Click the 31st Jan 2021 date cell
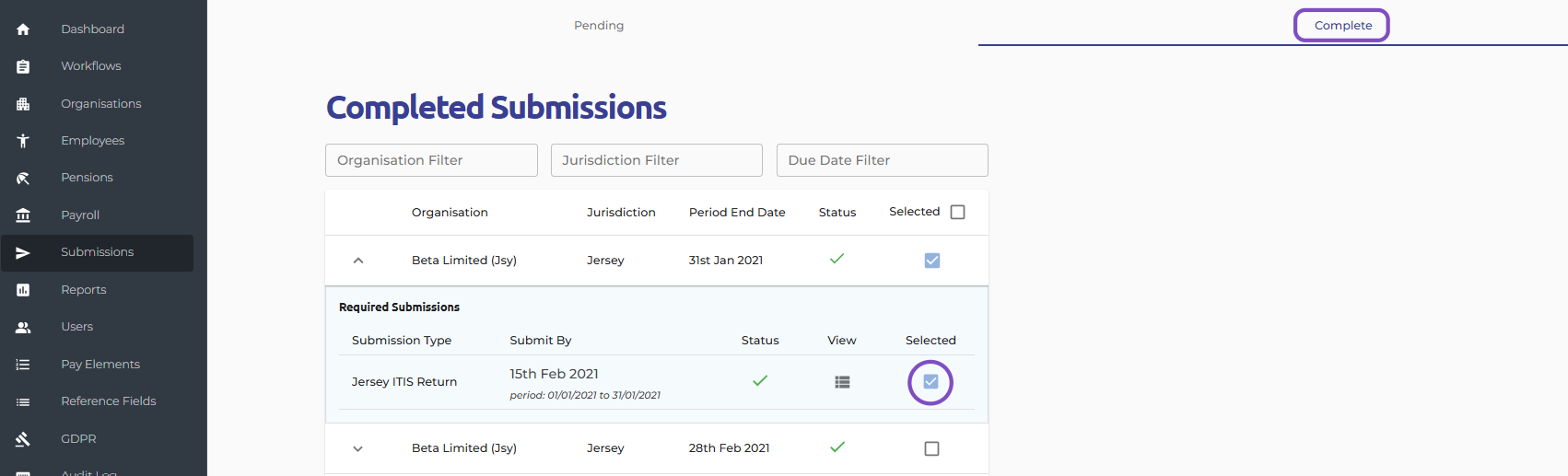Screen dimensions: 1568x476 [726, 261]
